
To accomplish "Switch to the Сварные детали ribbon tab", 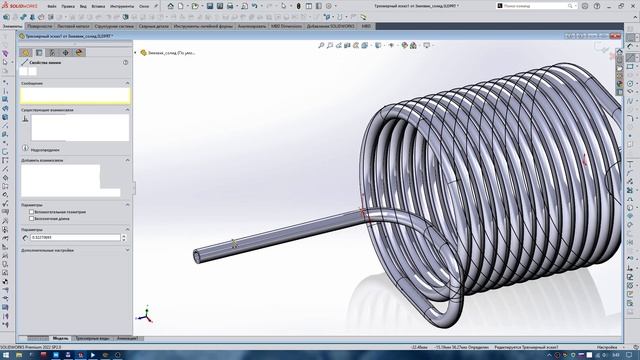I will (153, 26).
